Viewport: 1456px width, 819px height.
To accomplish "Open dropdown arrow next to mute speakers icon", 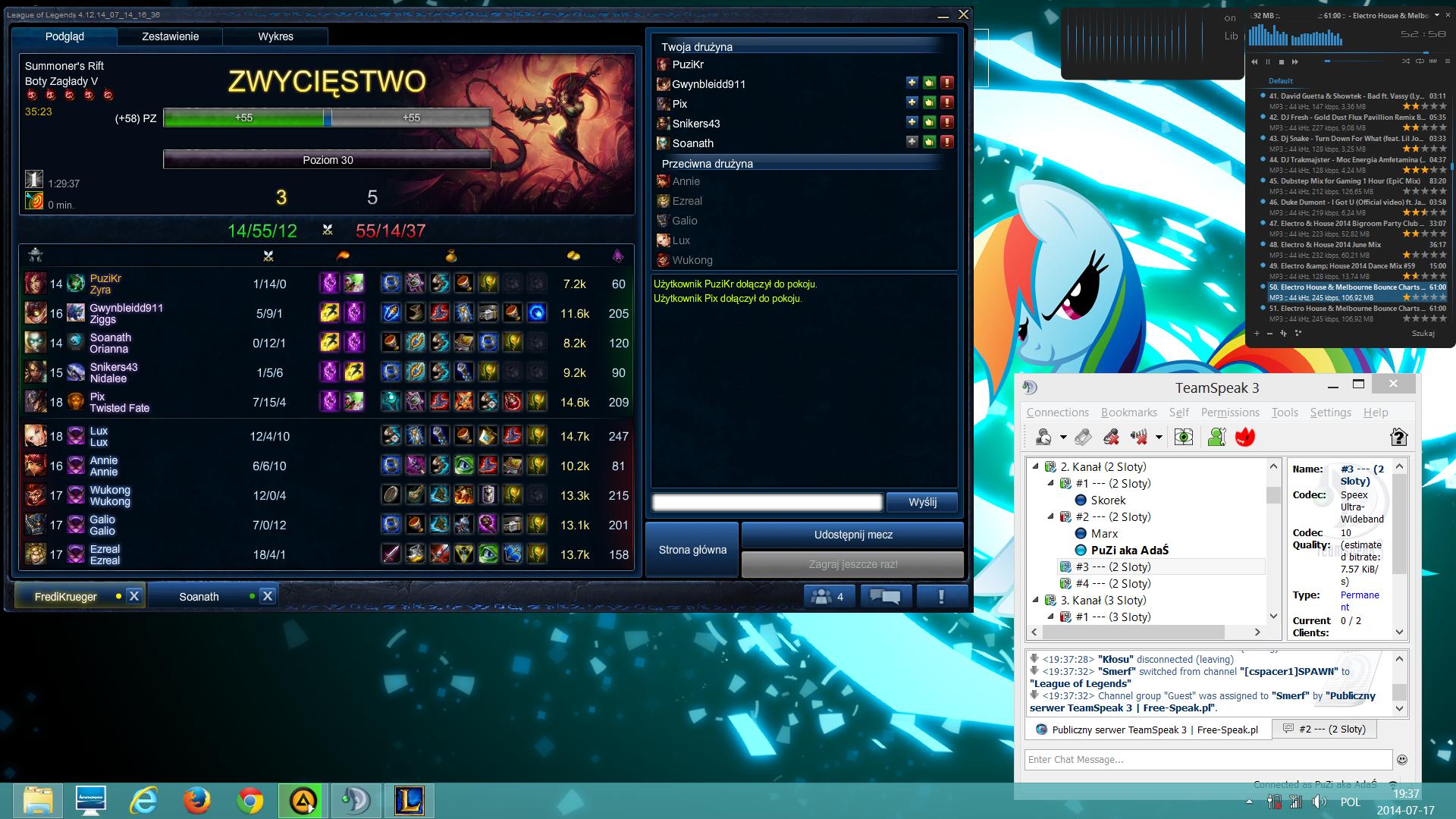I will tap(1159, 437).
